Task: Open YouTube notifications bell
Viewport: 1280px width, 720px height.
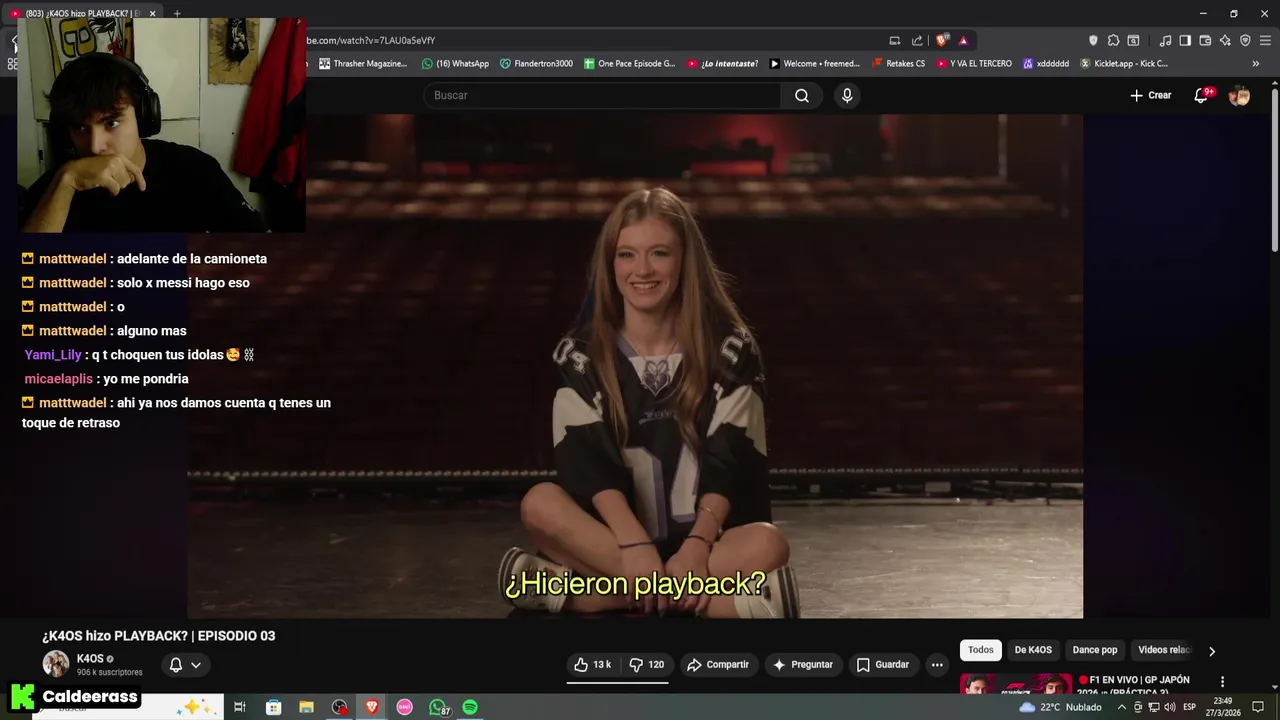Action: click(1201, 95)
